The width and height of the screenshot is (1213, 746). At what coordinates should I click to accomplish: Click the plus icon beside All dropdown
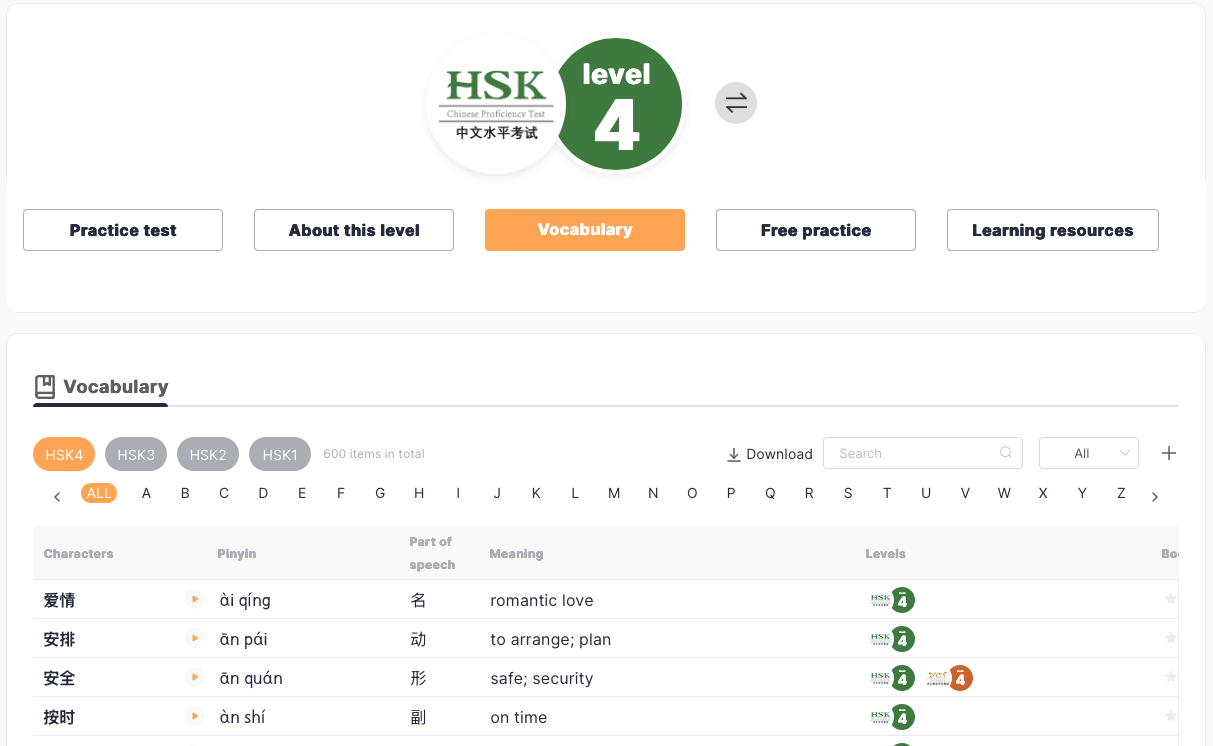[x=1169, y=453]
